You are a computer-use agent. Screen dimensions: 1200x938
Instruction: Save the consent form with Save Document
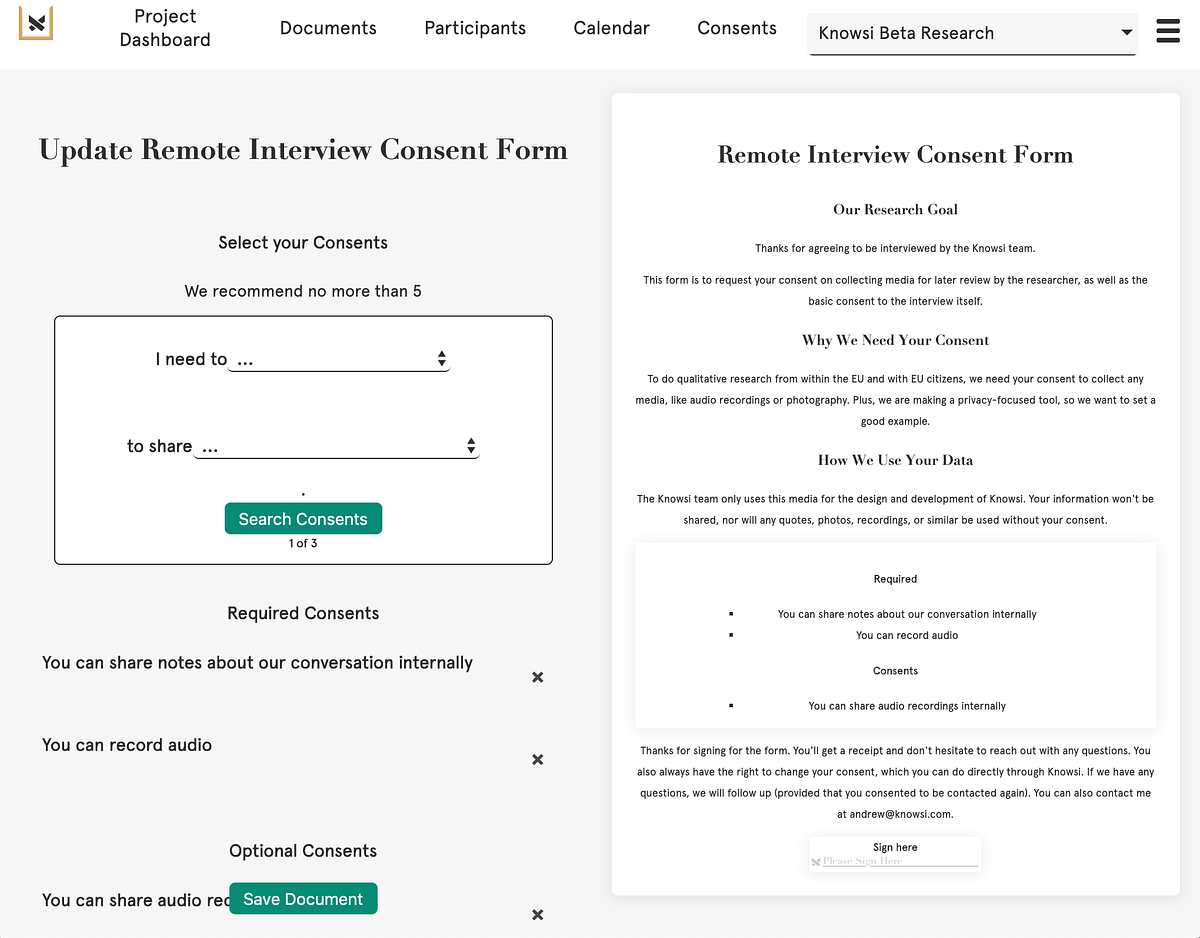(303, 898)
